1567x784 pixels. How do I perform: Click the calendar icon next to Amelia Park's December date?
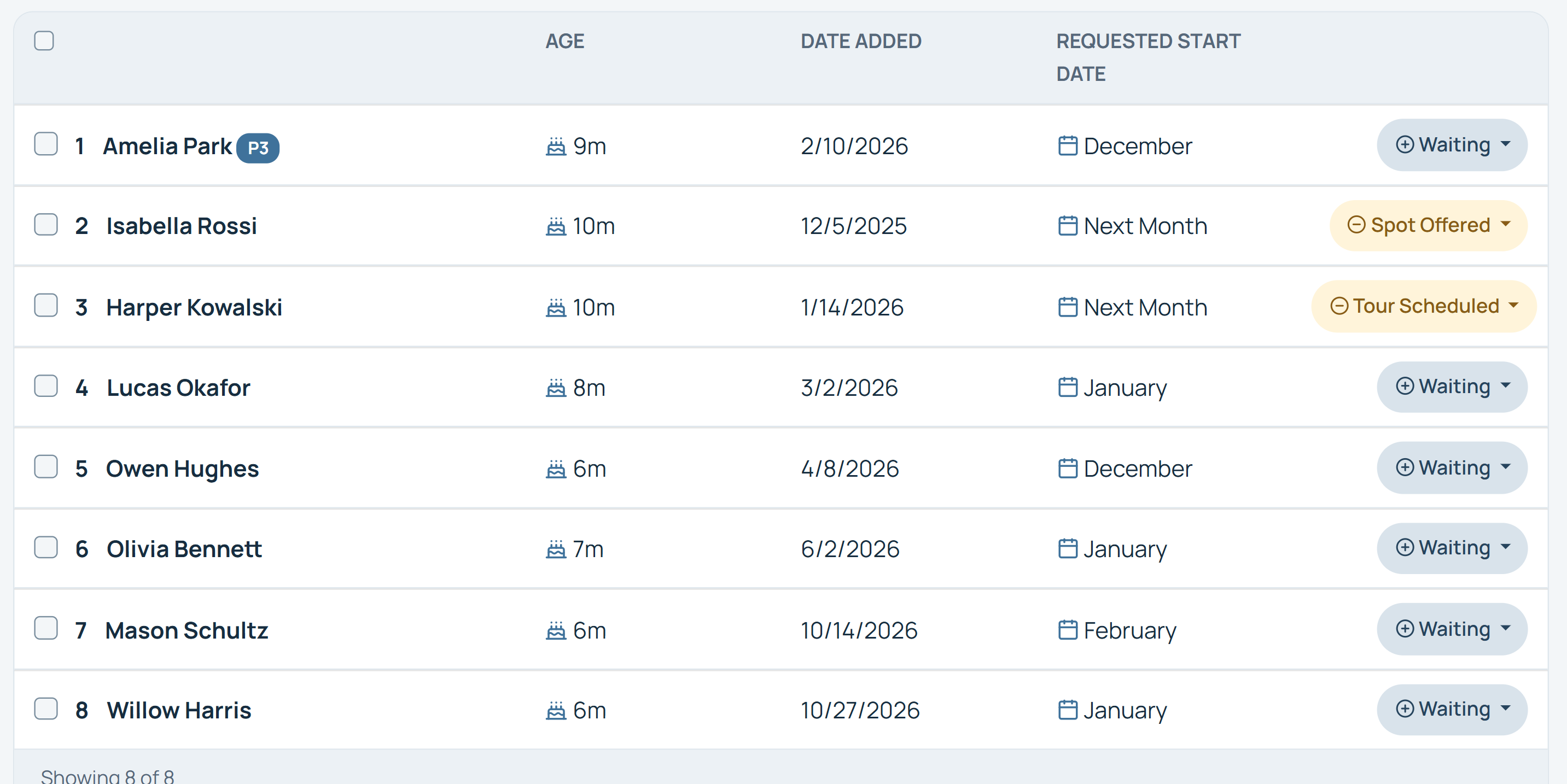(x=1068, y=146)
